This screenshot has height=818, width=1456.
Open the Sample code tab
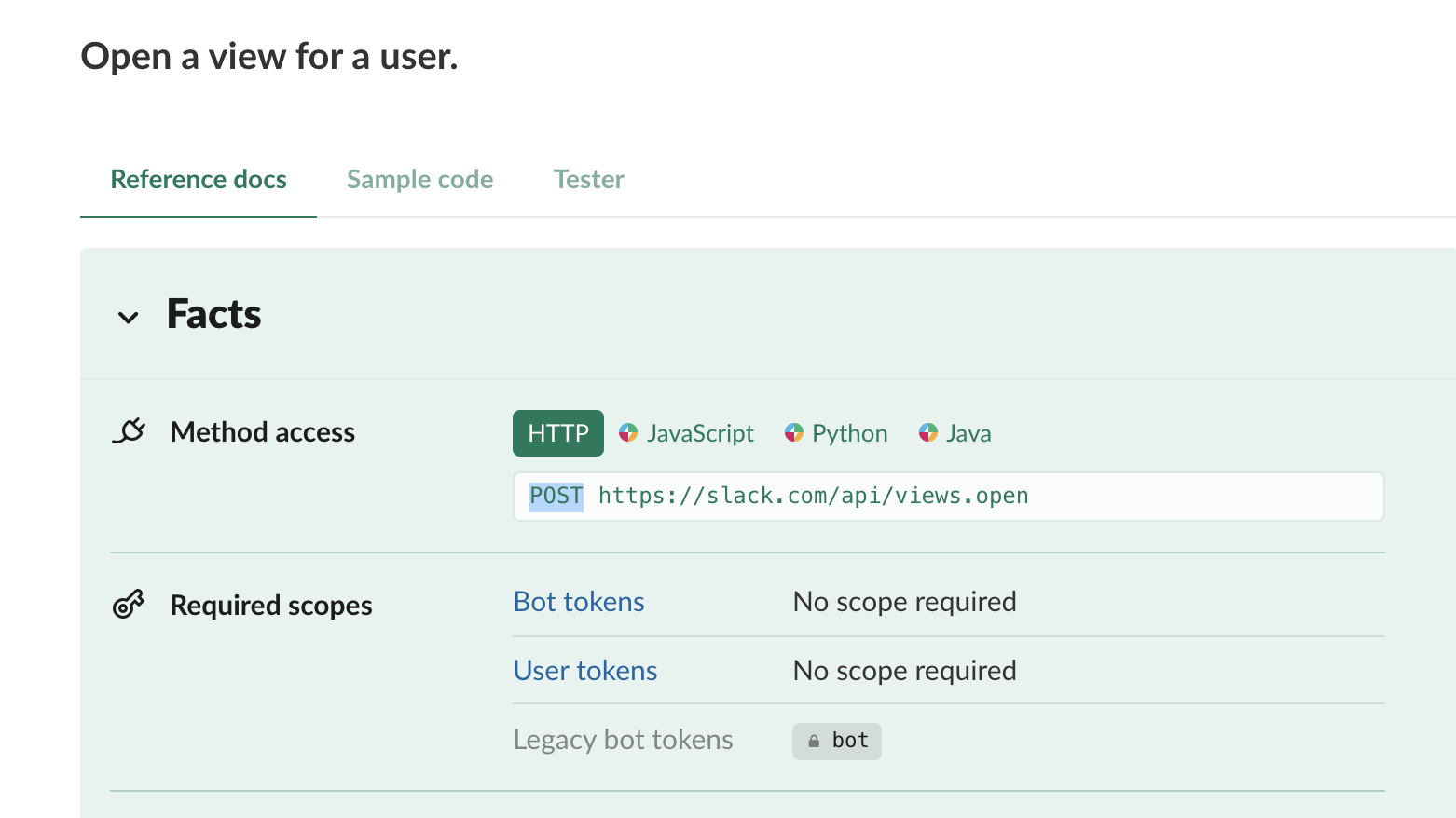coord(419,179)
